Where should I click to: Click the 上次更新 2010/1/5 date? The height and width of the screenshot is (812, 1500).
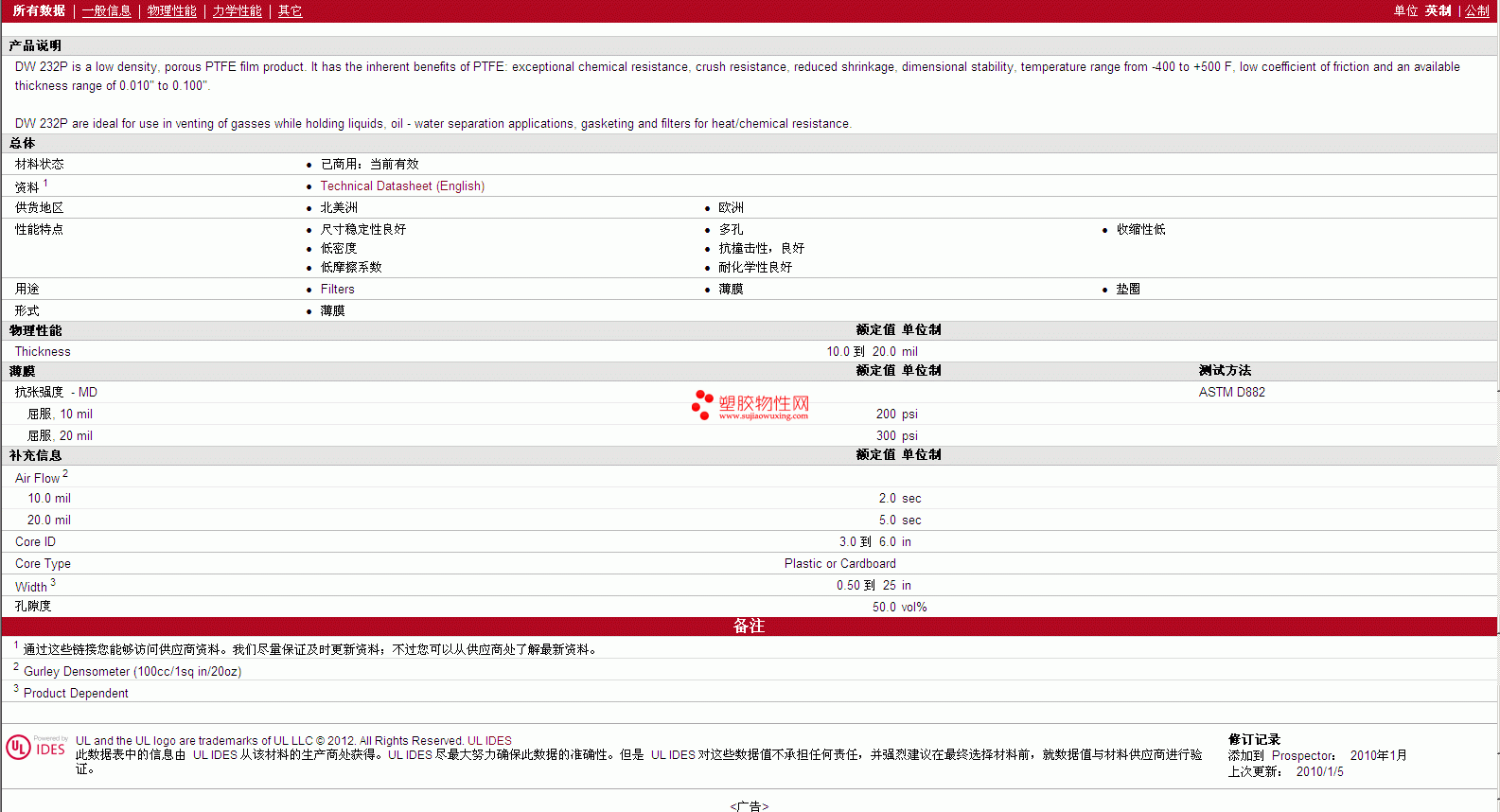click(1285, 772)
